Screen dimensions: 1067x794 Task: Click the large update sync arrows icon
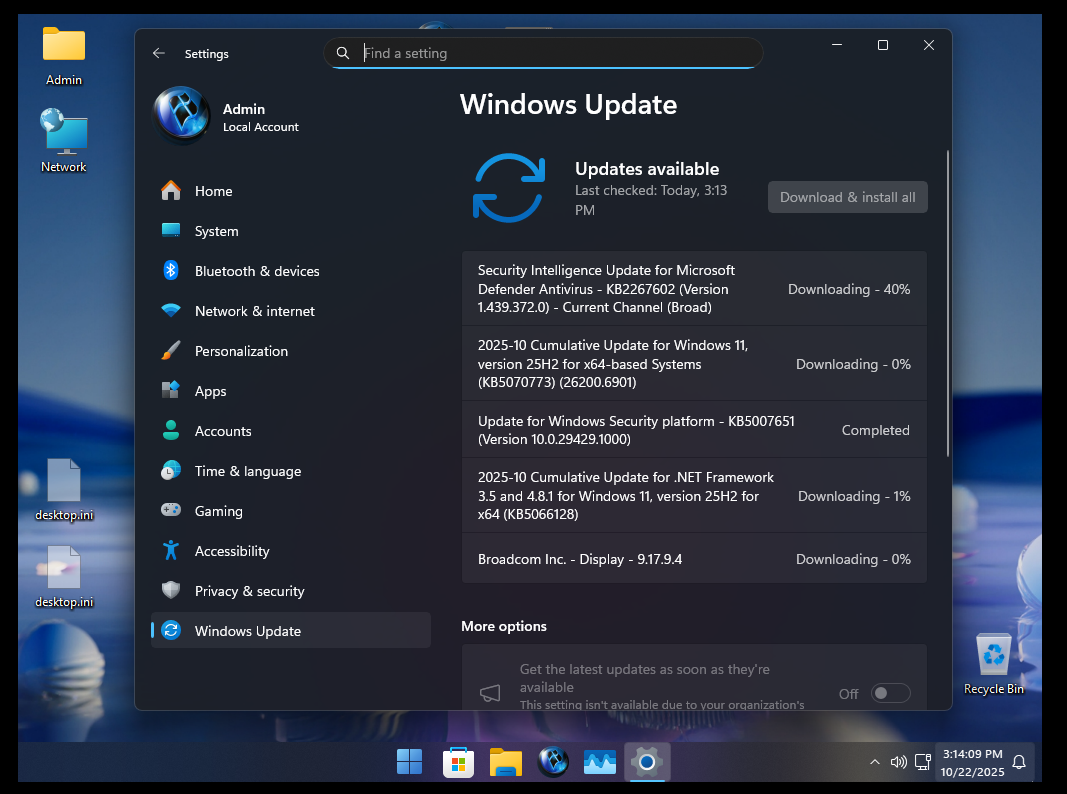[x=509, y=188]
